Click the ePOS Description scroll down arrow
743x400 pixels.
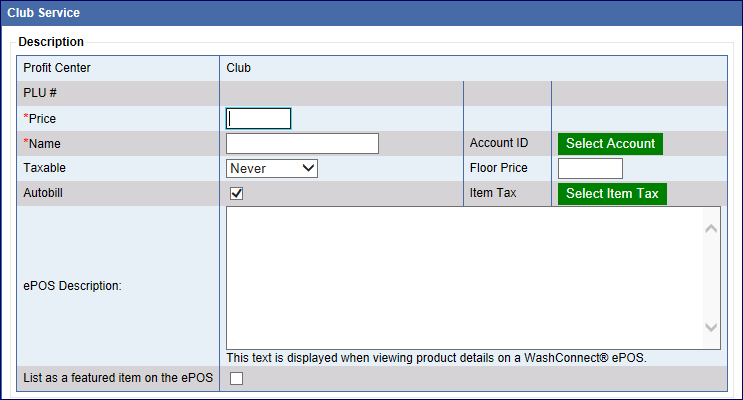(x=711, y=327)
